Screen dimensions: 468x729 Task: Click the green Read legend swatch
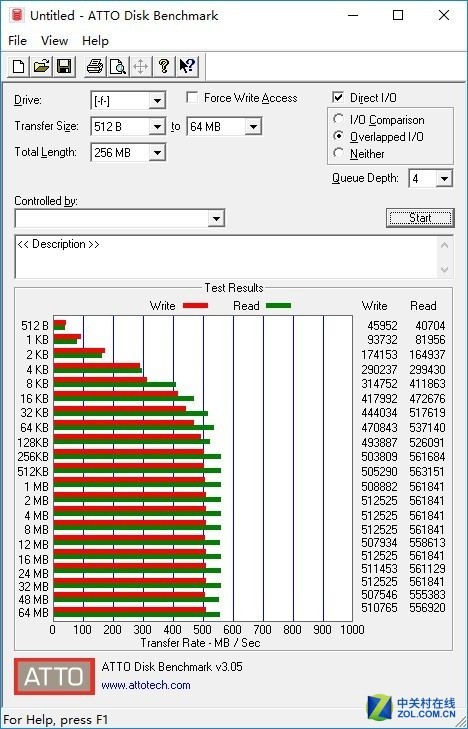coord(279,305)
